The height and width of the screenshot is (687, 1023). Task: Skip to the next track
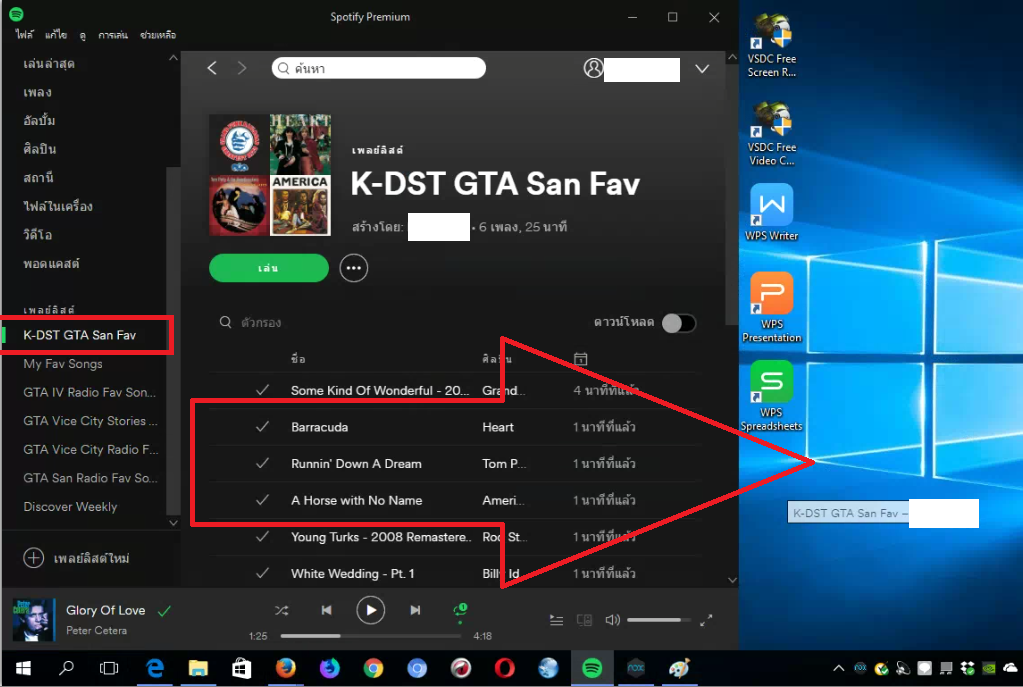415,610
